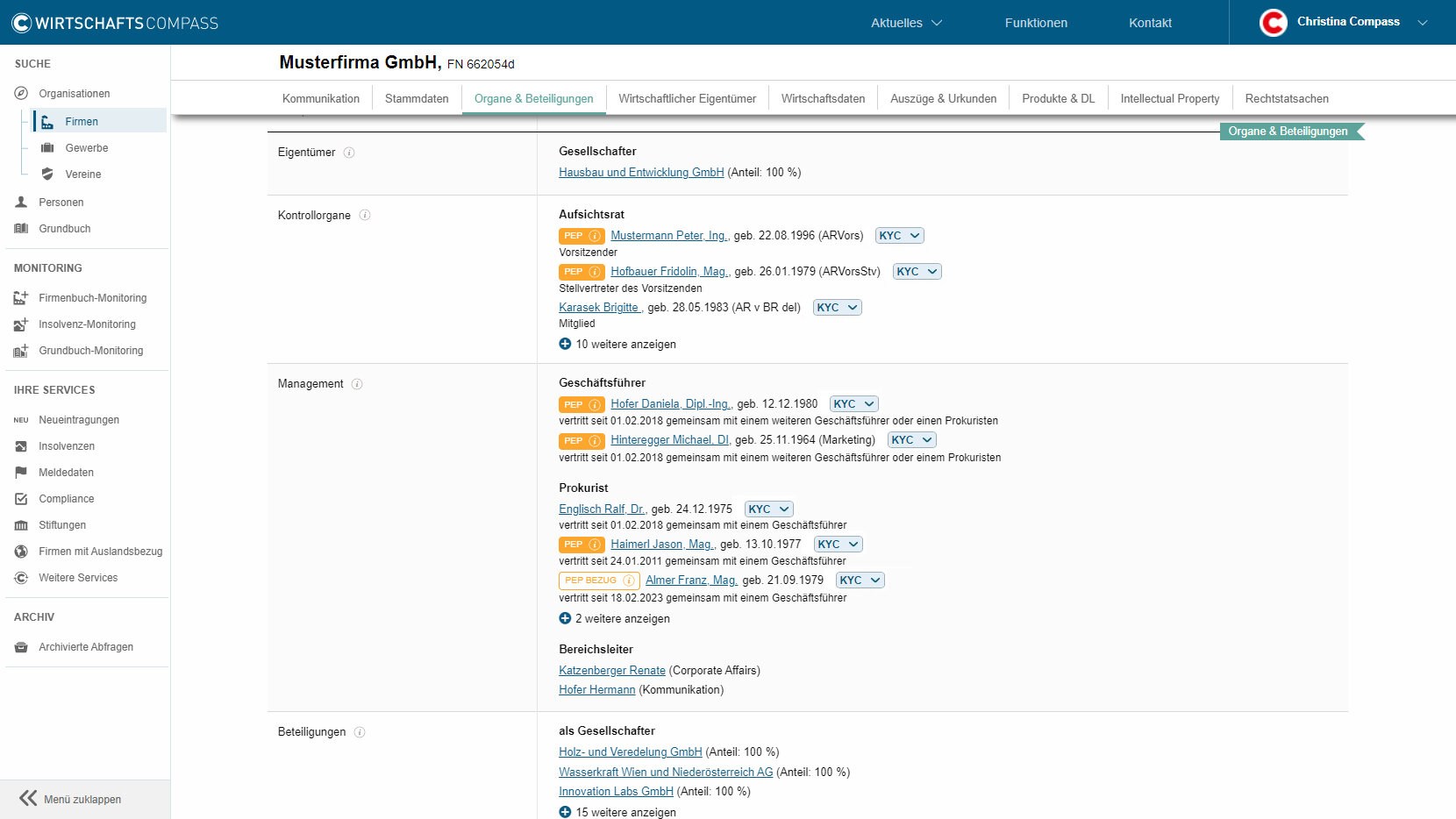Expand 10 weitere anzeigen in Aufsichtsrat
1456x819 pixels.
pyautogui.click(x=617, y=345)
